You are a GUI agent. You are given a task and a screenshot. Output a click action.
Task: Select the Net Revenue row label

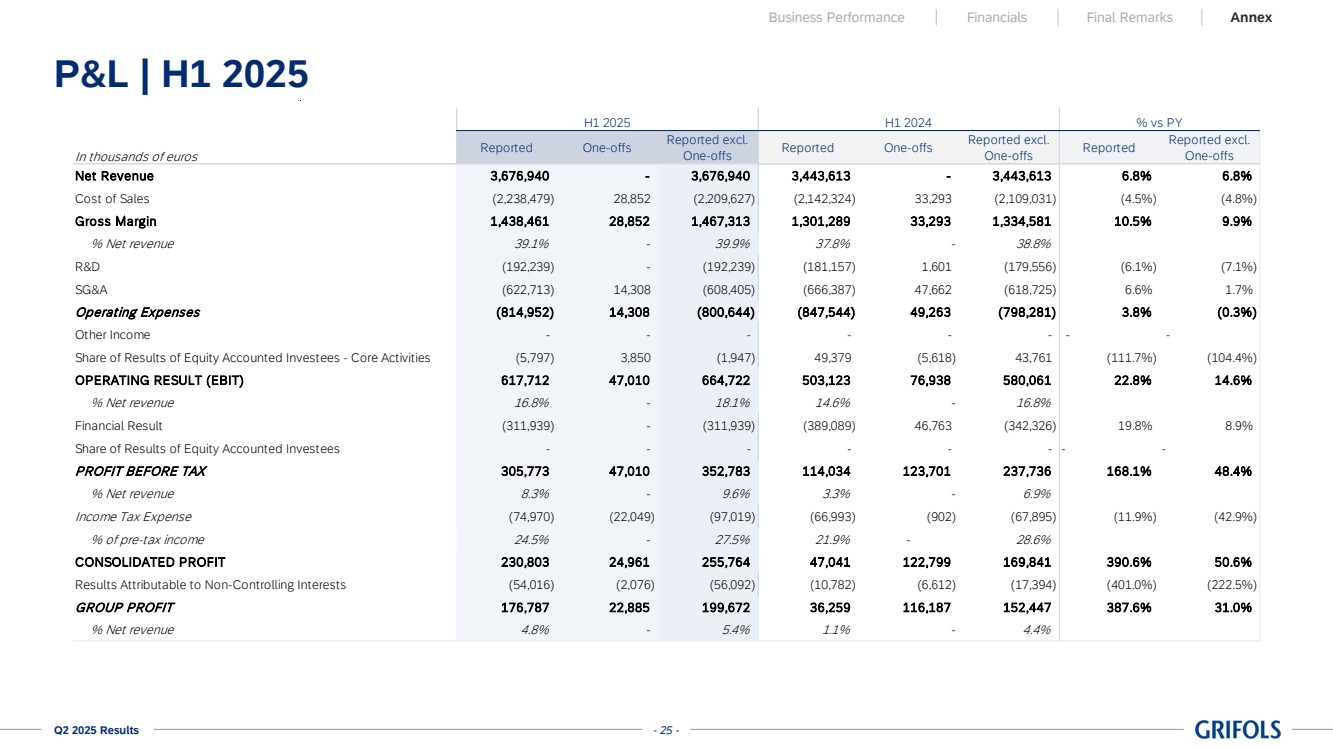click(x=114, y=176)
